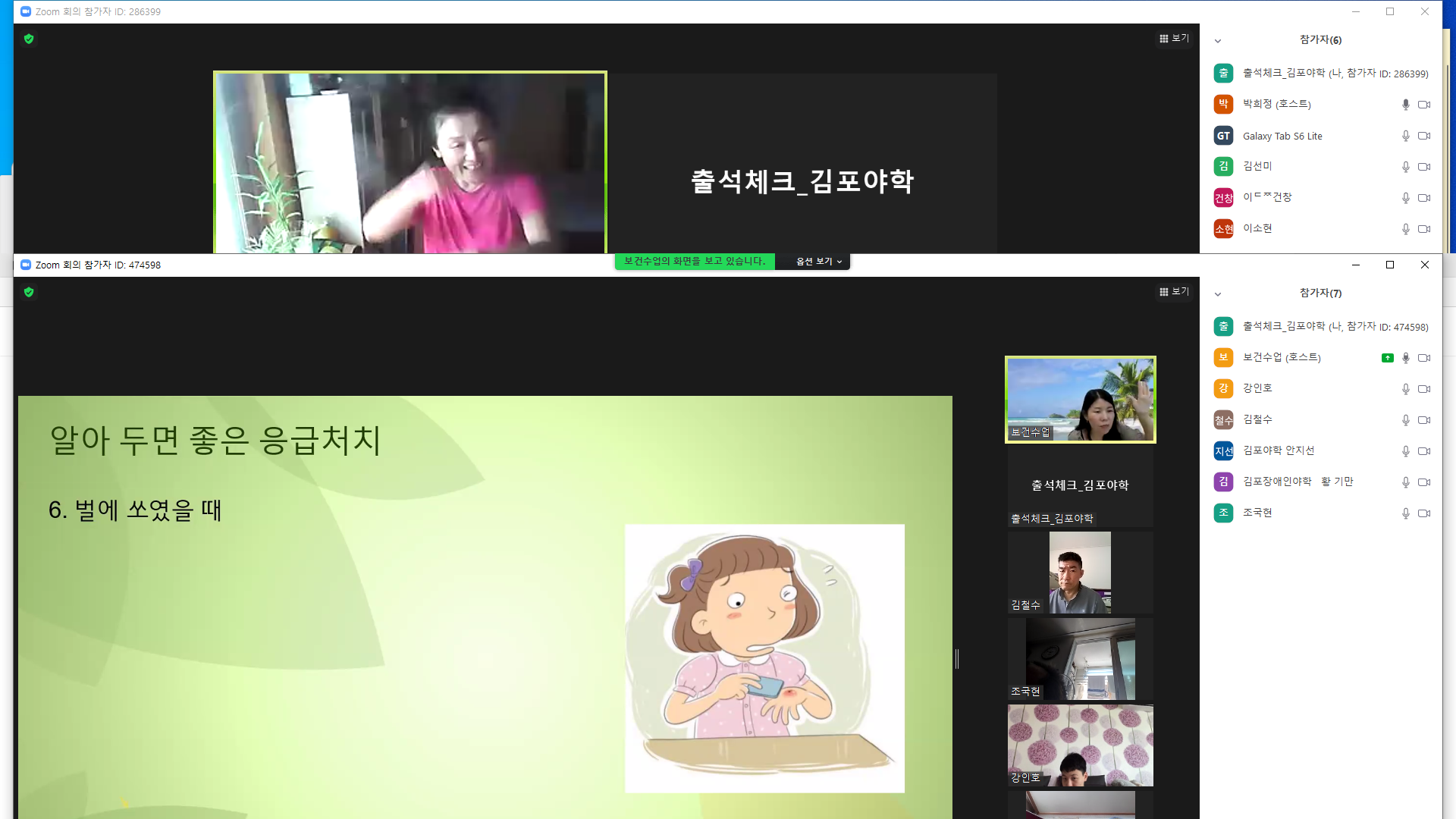The width and height of the screenshot is (1456, 819).
Task: Select the 이ㄷㅉ건창 participant row
Action: point(1321,197)
